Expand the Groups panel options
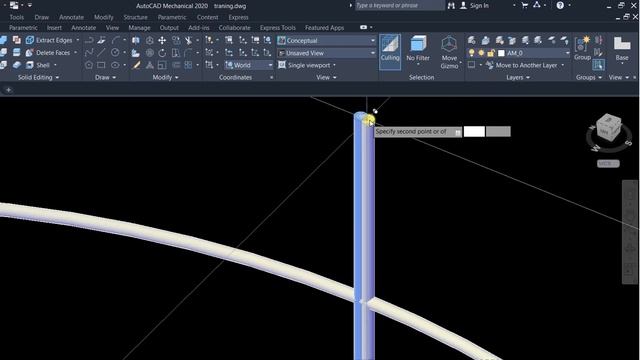Screen dimensions: 640x360 point(589,77)
